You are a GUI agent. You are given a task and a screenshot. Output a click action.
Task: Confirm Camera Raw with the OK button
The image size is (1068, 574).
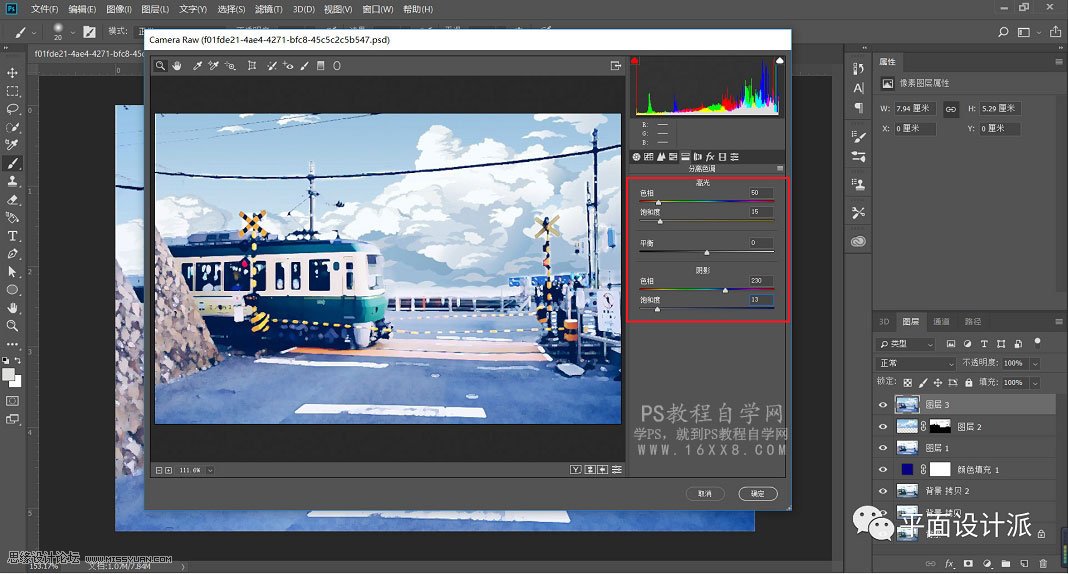(757, 494)
